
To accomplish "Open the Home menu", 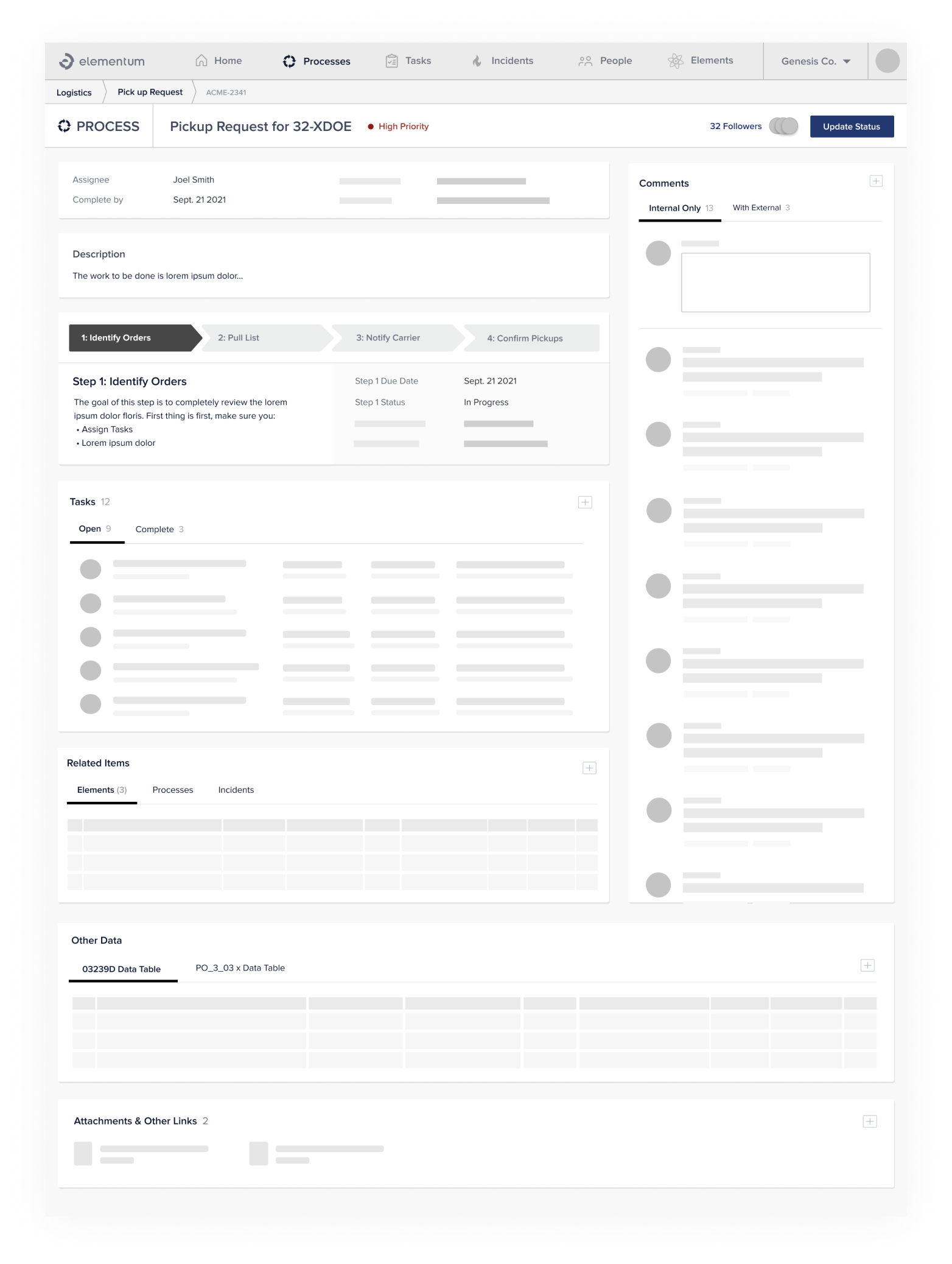I will (228, 60).
